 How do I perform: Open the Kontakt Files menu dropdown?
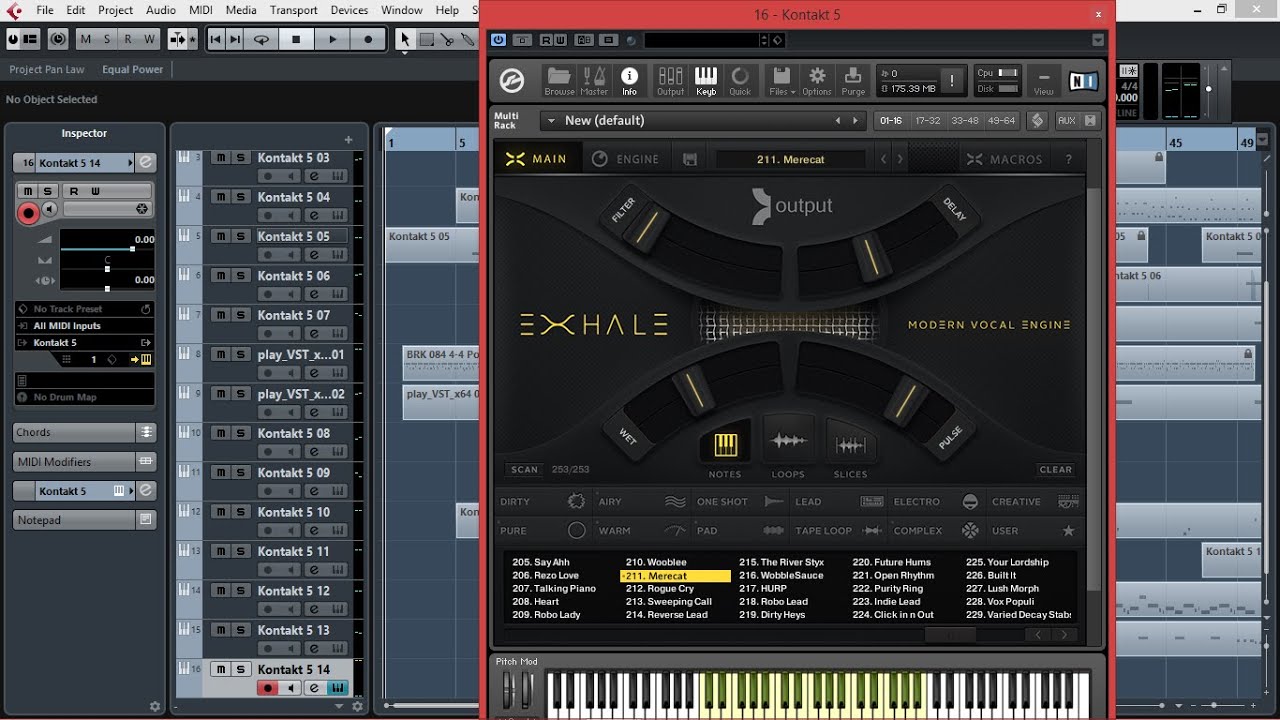782,80
